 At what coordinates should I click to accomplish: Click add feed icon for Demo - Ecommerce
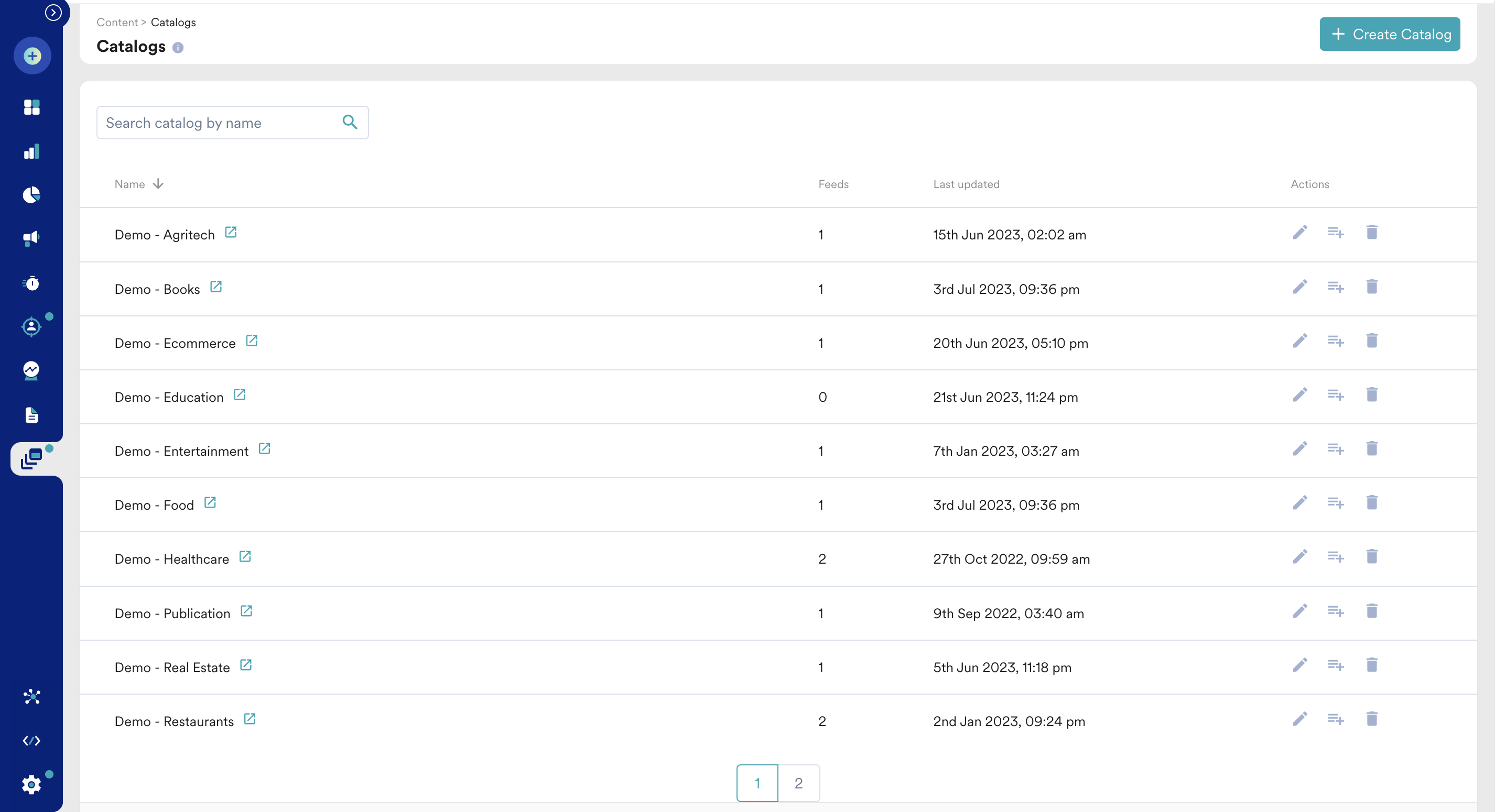[x=1336, y=341]
